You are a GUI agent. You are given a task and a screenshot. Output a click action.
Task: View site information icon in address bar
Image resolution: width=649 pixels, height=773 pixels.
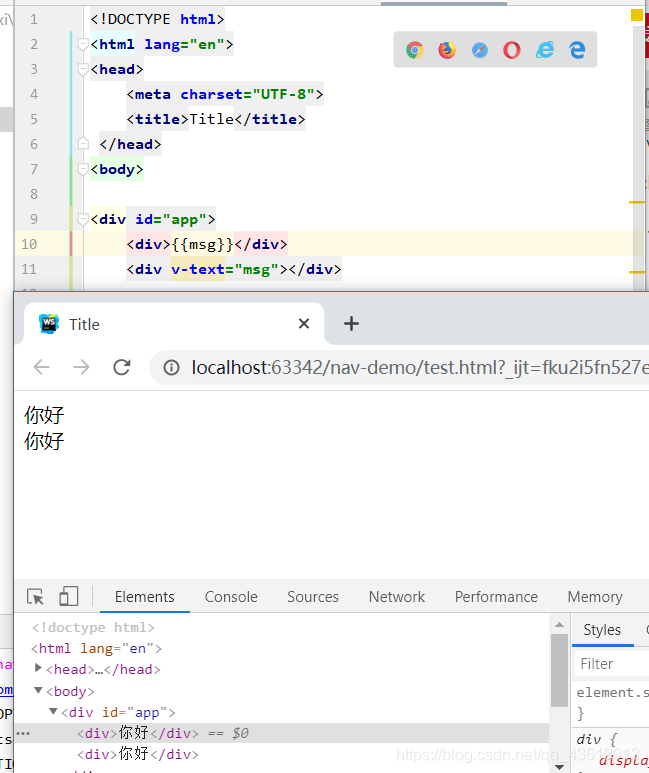pyautogui.click(x=171, y=367)
